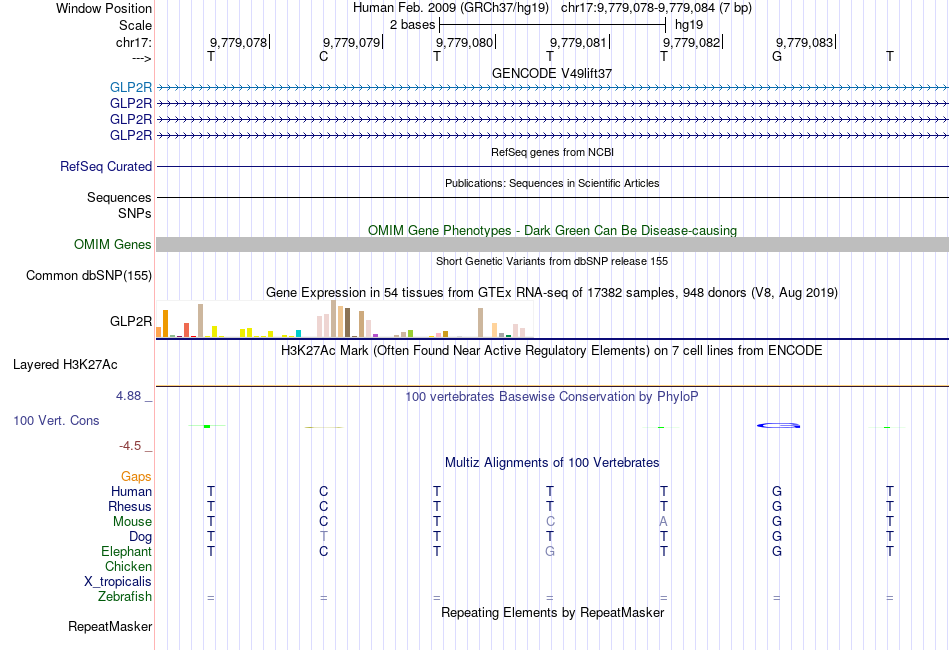The height and width of the screenshot is (650, 950).
Task: Click the Sequences track label
Action: 119,197
